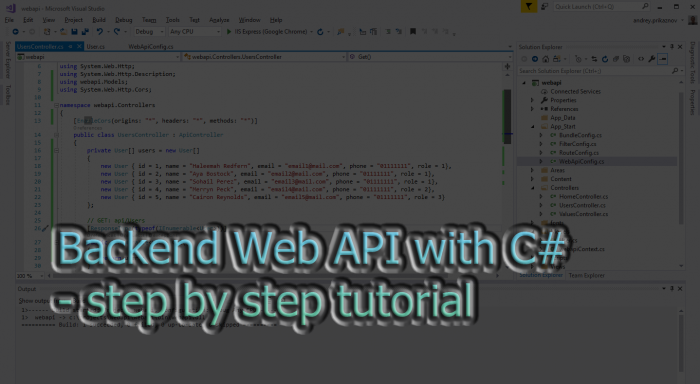
Task: Refresh the Solution Explorer tree
Action: (605, 59)
